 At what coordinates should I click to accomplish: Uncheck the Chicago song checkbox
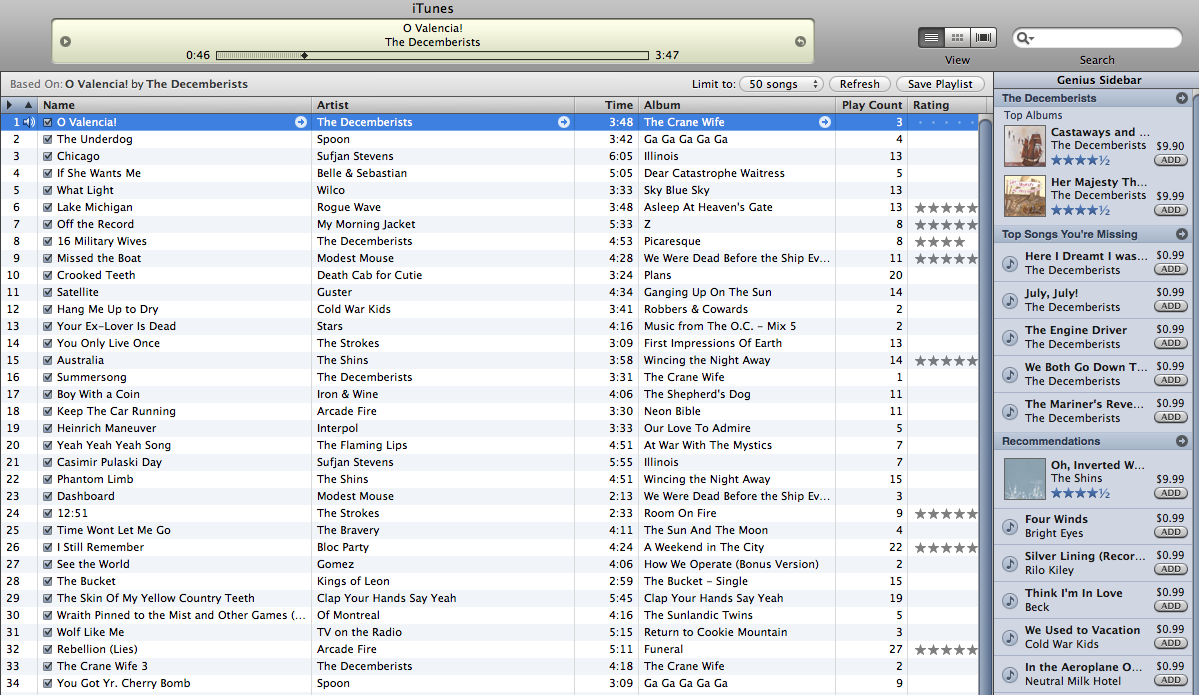tap(47, 156)
